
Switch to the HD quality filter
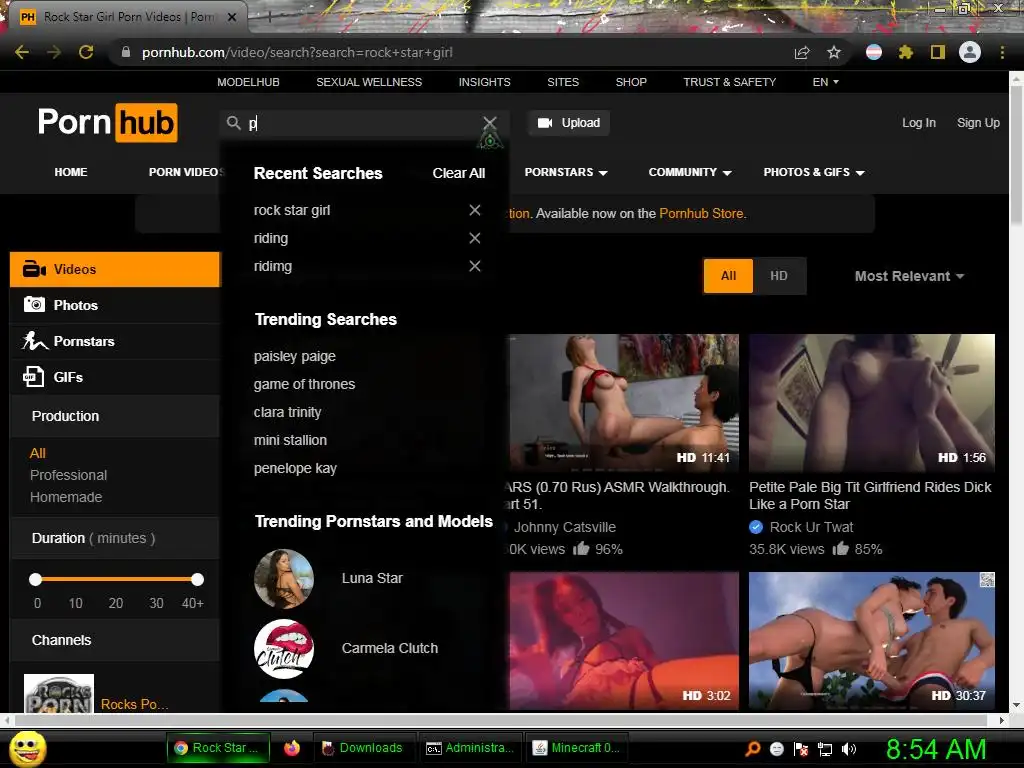pos(779,276)
